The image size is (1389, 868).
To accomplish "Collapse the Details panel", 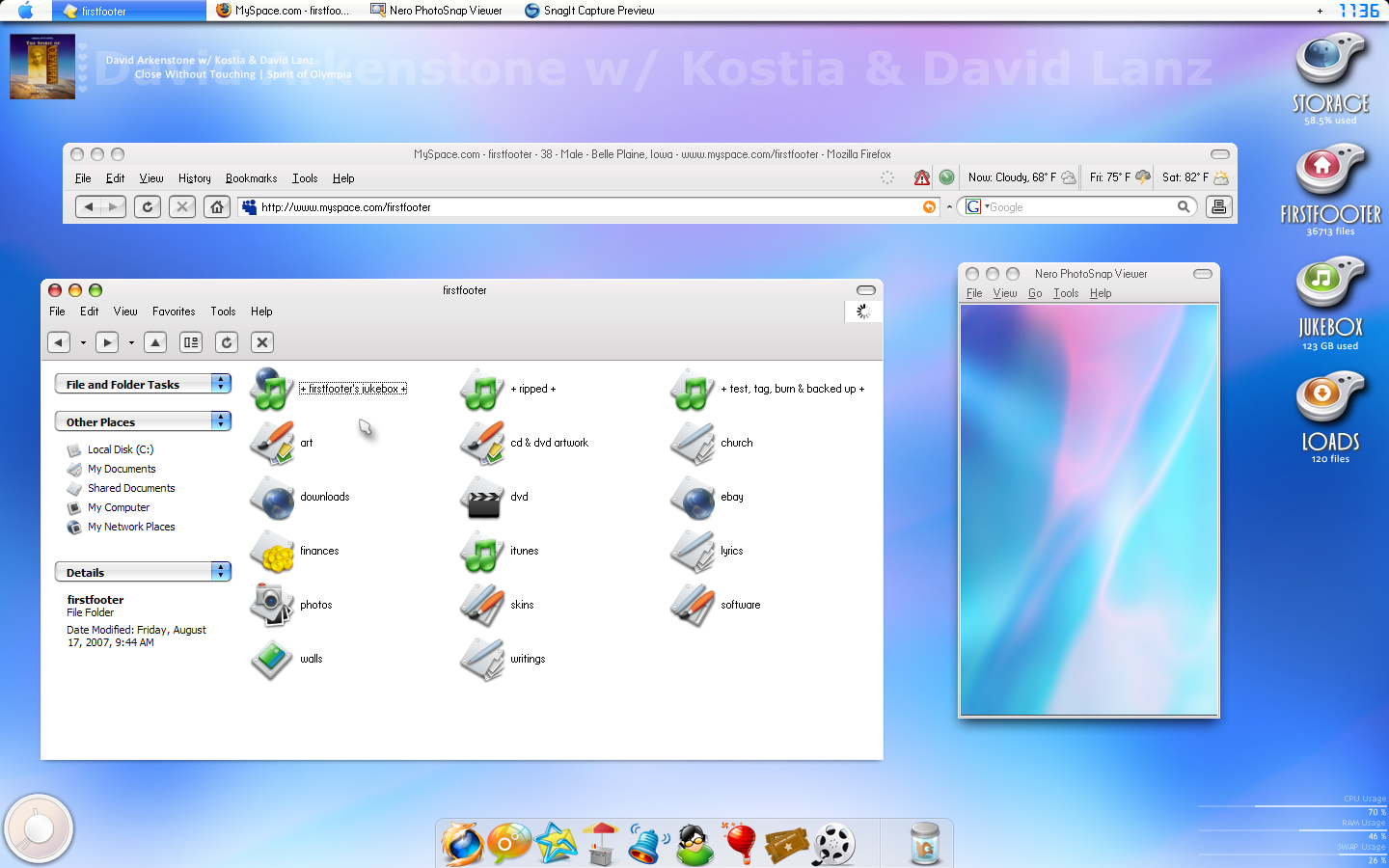I will pyautogui.click(x=221, y=572).
